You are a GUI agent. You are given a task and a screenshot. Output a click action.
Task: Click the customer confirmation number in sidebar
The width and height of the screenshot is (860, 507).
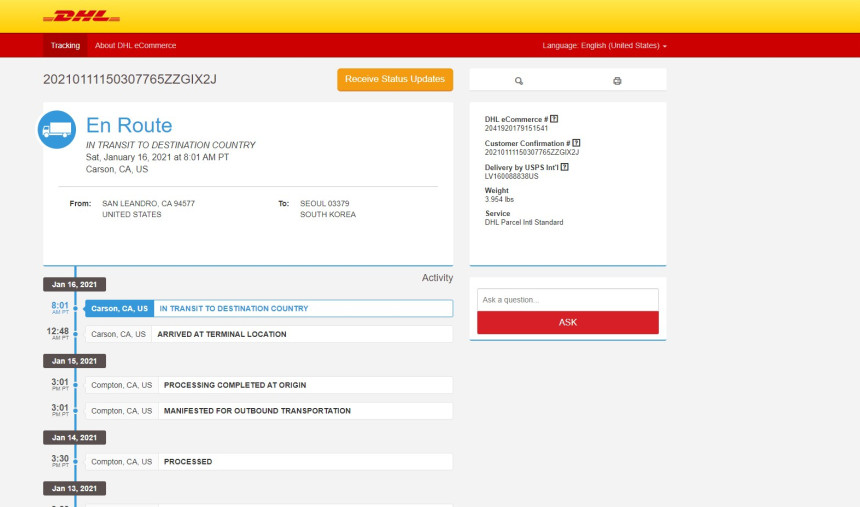click(x=531, y=152)
